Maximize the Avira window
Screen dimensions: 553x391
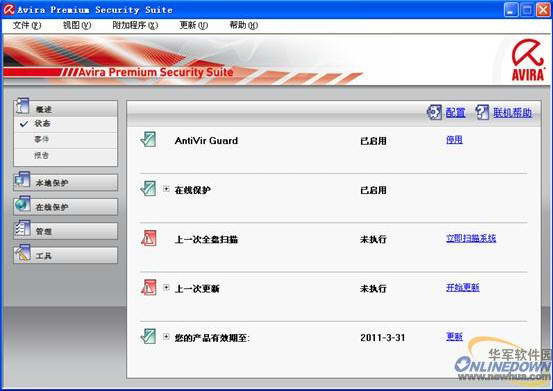coord(527,10)
